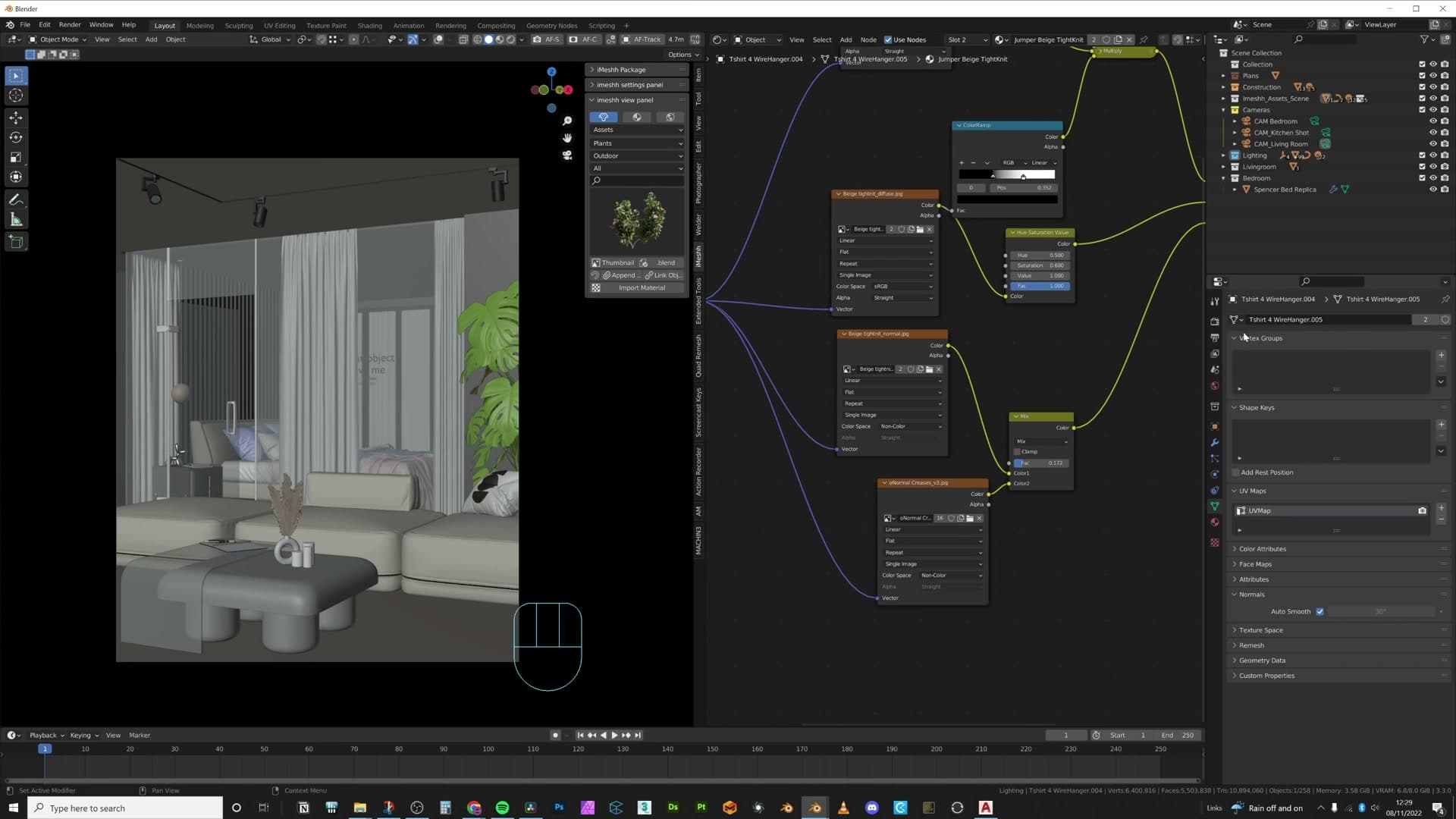Open the Physics properties tab

tap(1215, 475)
